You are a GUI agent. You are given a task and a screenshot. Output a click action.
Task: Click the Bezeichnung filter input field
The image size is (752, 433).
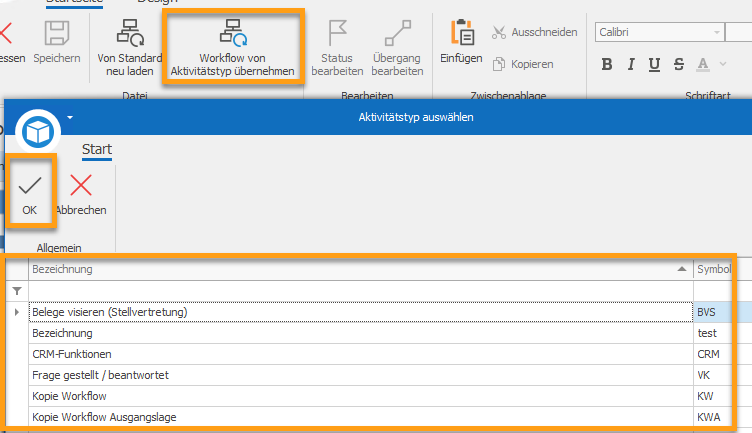(x=361, y=291)
